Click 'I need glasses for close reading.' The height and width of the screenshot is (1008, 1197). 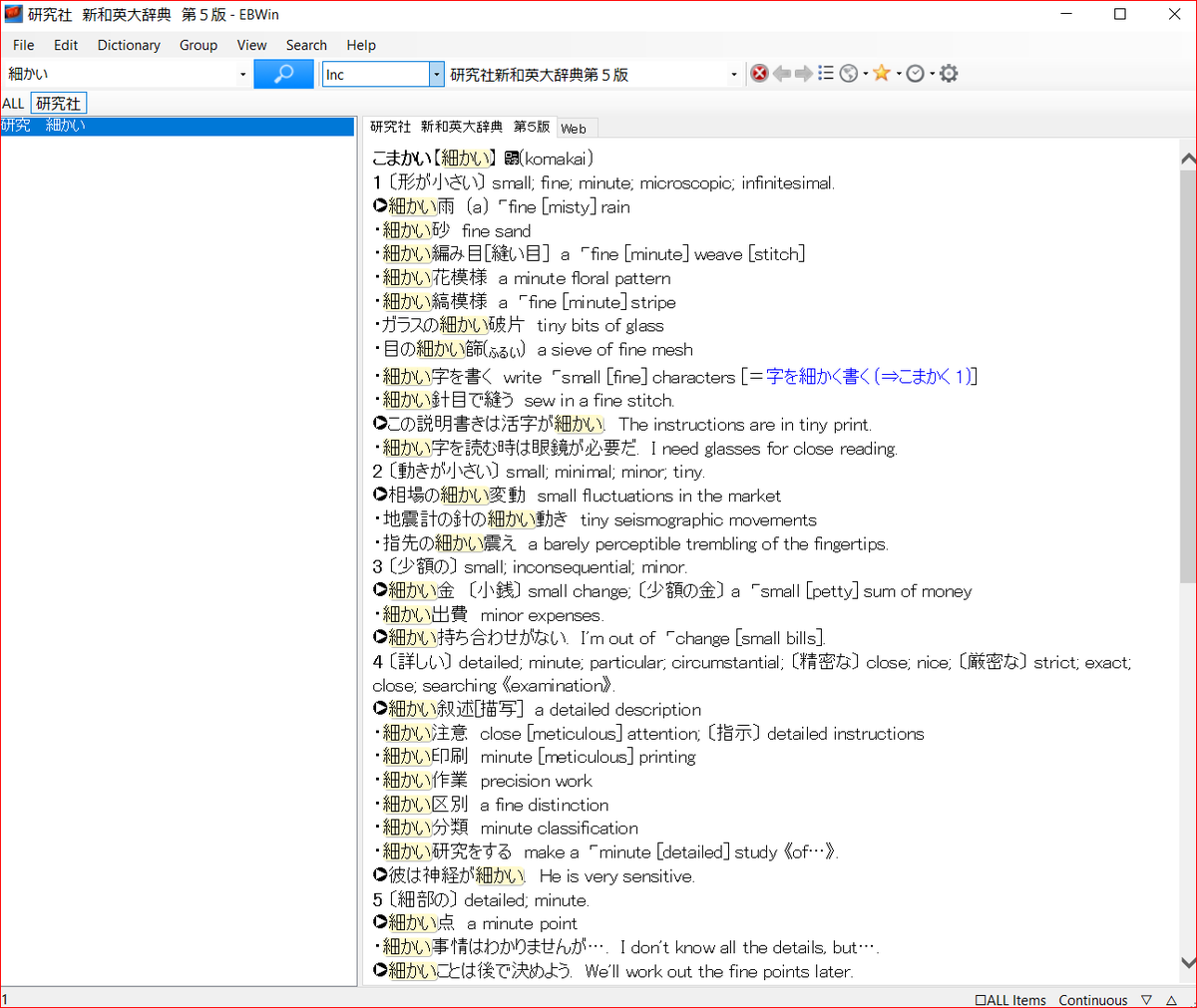(x=774, y=449)
